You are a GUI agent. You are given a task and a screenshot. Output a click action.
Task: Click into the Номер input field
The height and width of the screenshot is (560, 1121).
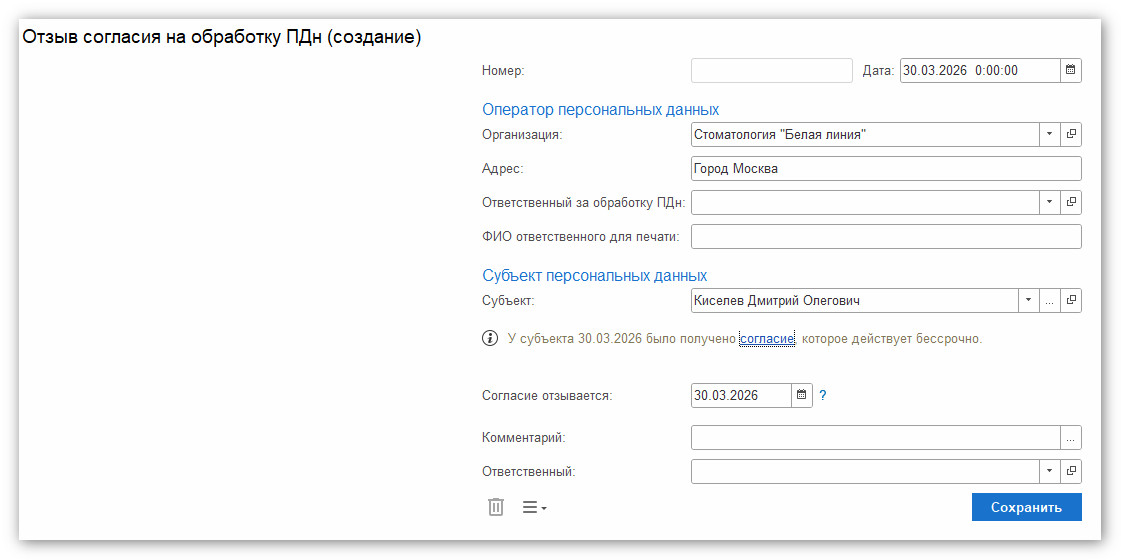click(x=771, y=71)
